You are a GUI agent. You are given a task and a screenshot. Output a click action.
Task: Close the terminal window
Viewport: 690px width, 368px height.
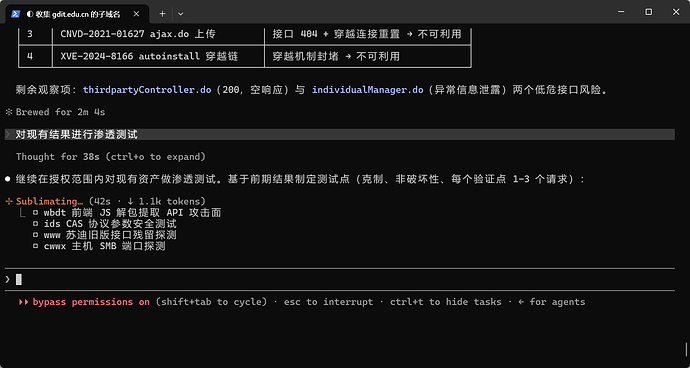click(x=676, y=12)
